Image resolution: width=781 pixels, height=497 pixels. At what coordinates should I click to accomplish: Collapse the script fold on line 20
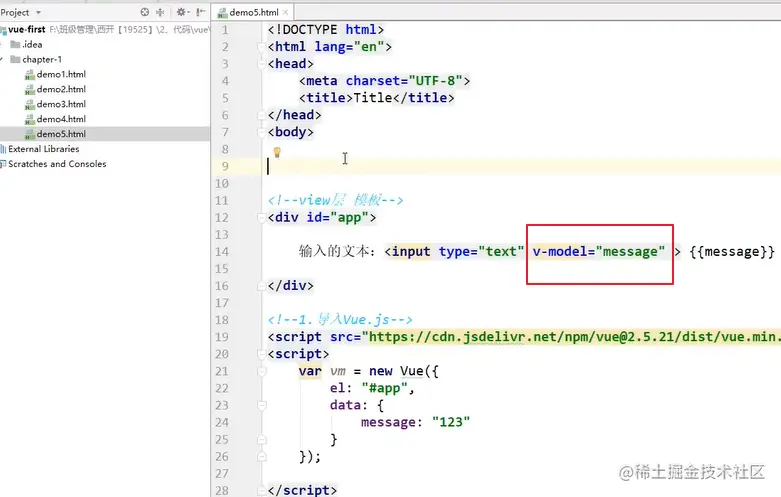(261, 354)
